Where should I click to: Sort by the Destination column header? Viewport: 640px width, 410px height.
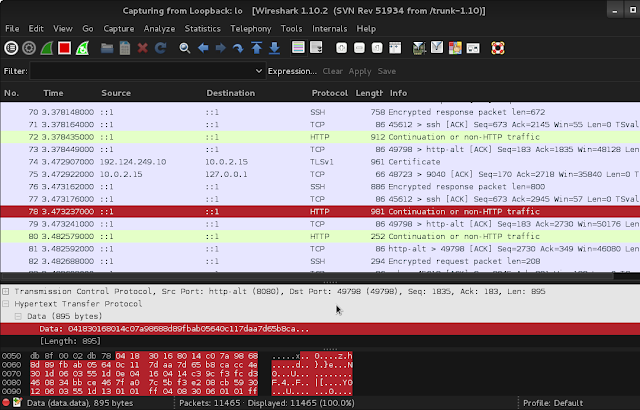[x=231, y=93]
